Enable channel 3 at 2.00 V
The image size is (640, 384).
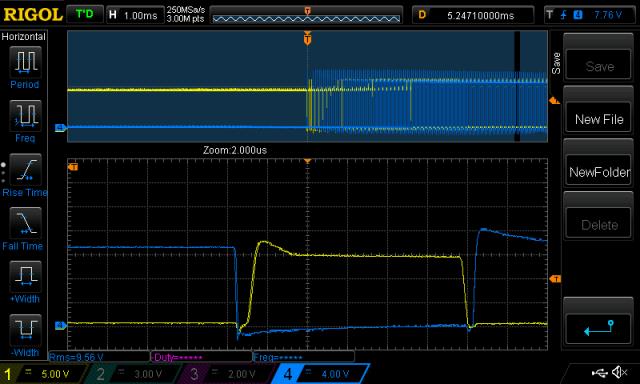[228, 374]
